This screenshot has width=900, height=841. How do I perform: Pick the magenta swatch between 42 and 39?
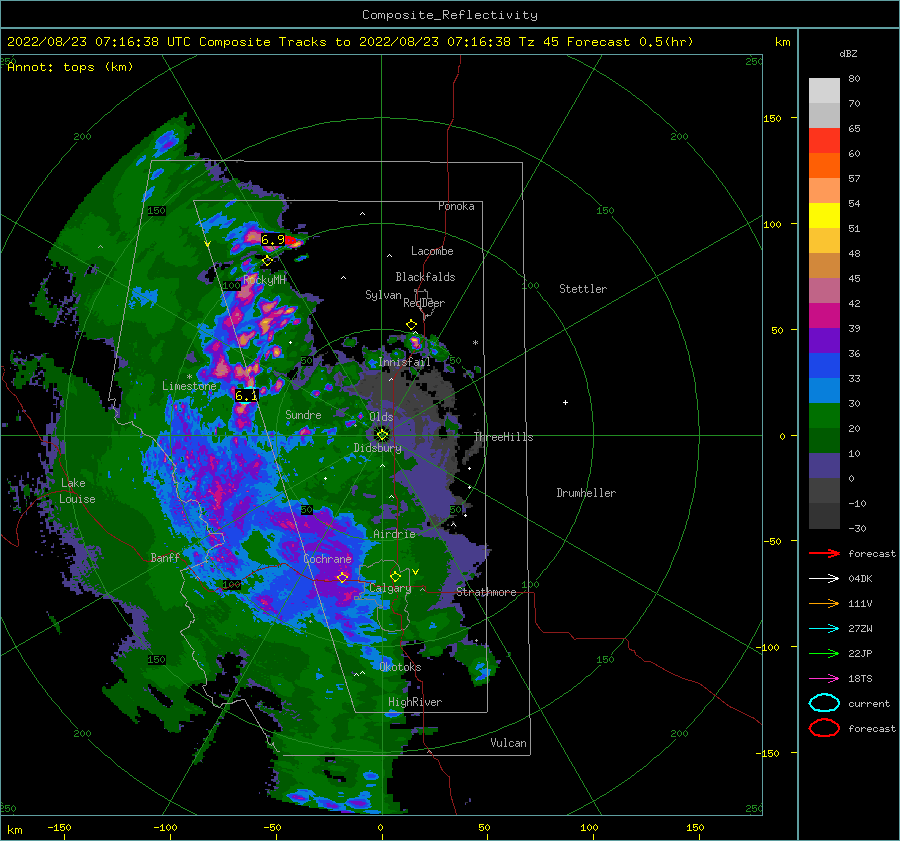click(824, 316)
